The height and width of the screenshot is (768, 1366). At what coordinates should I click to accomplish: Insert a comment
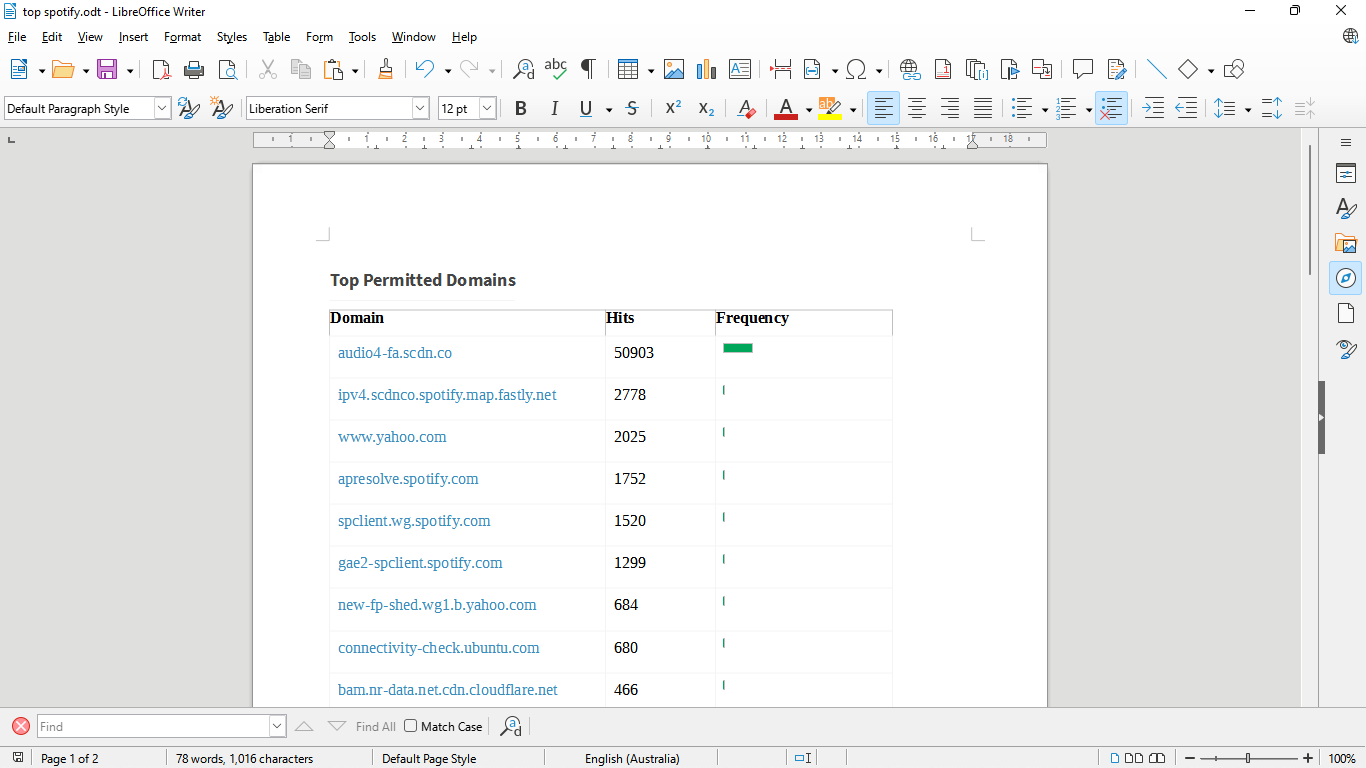tap(1082, 69)
